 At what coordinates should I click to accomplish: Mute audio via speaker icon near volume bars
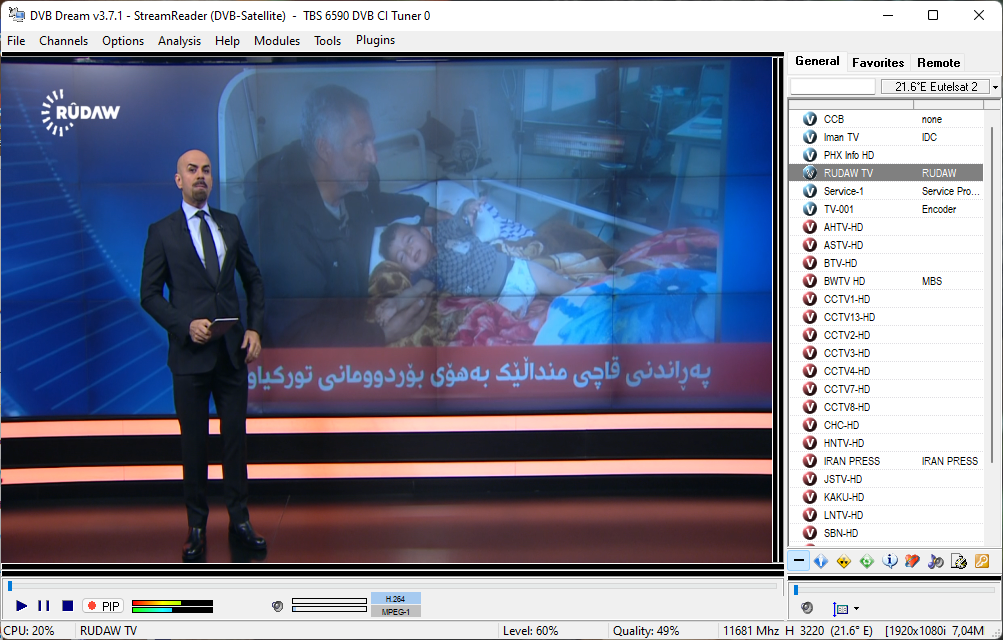pyautogui.click(x=277, y=606)
